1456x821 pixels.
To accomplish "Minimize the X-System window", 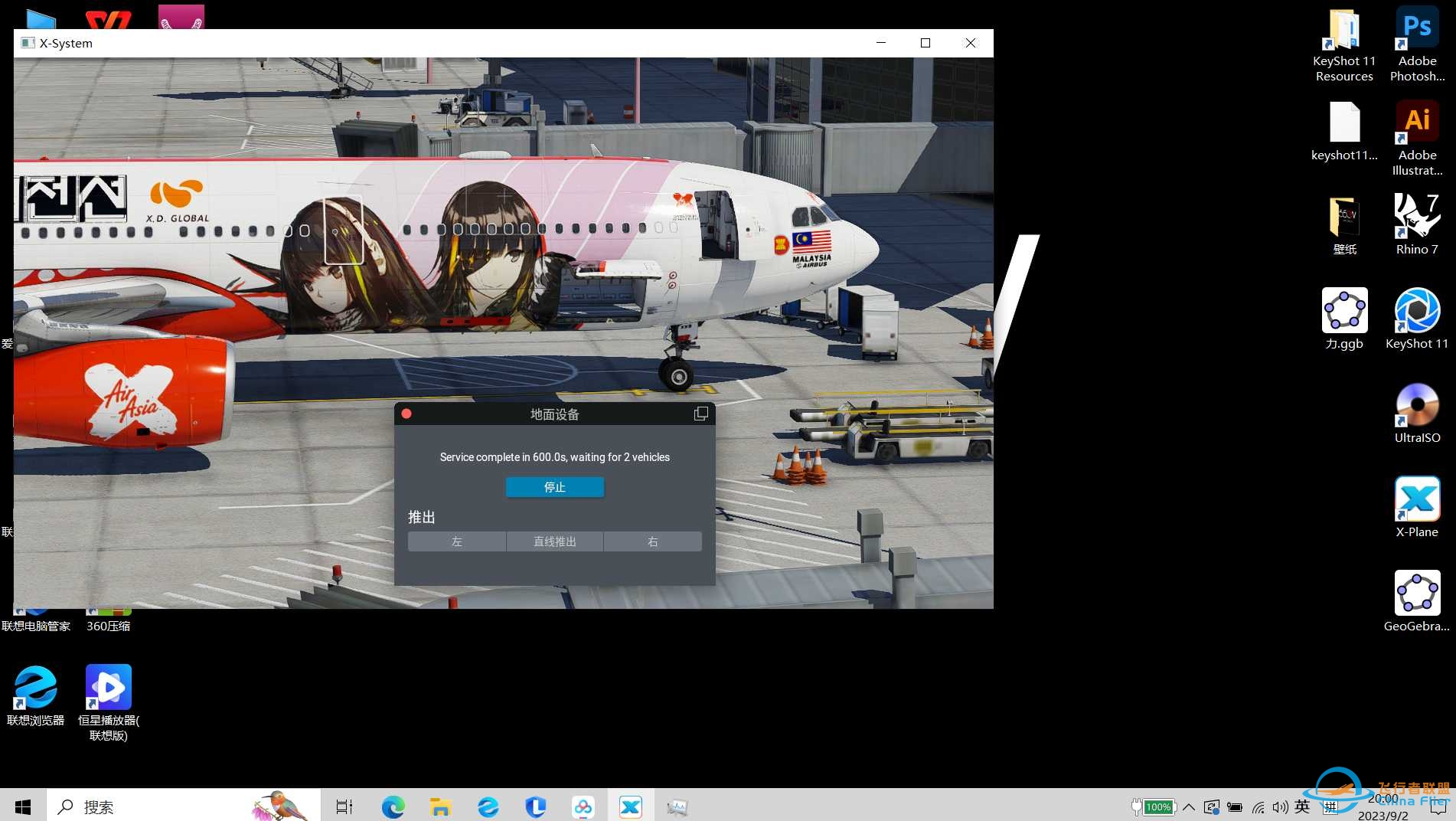I will [881, 43].
